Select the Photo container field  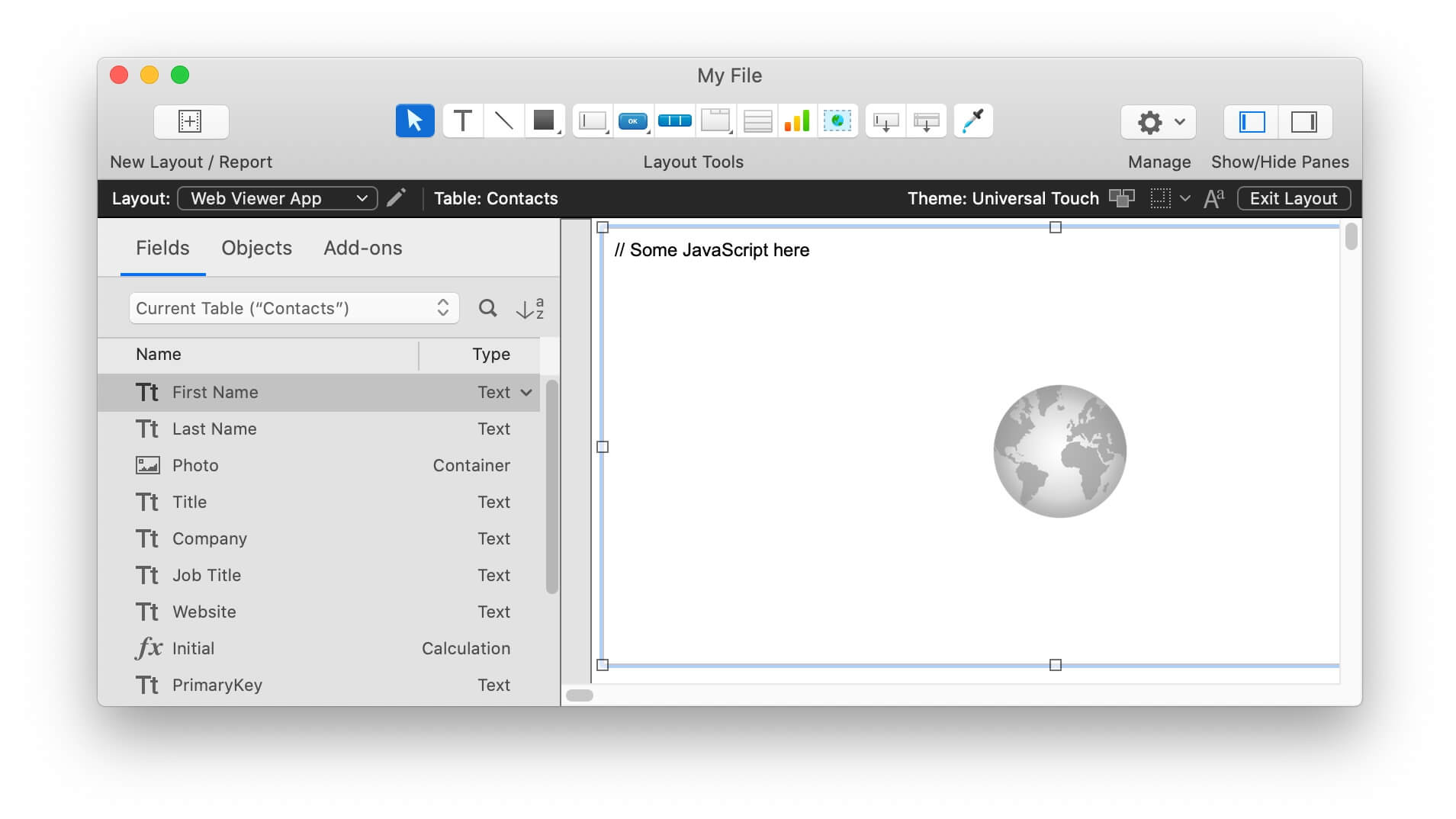195,465
